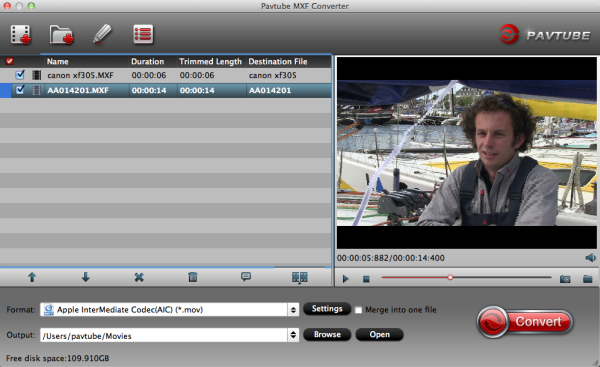The height and width of the screenshot is (367, 600).
Task: Take a snapshot with the camera icon
Action: pos(565,279)
